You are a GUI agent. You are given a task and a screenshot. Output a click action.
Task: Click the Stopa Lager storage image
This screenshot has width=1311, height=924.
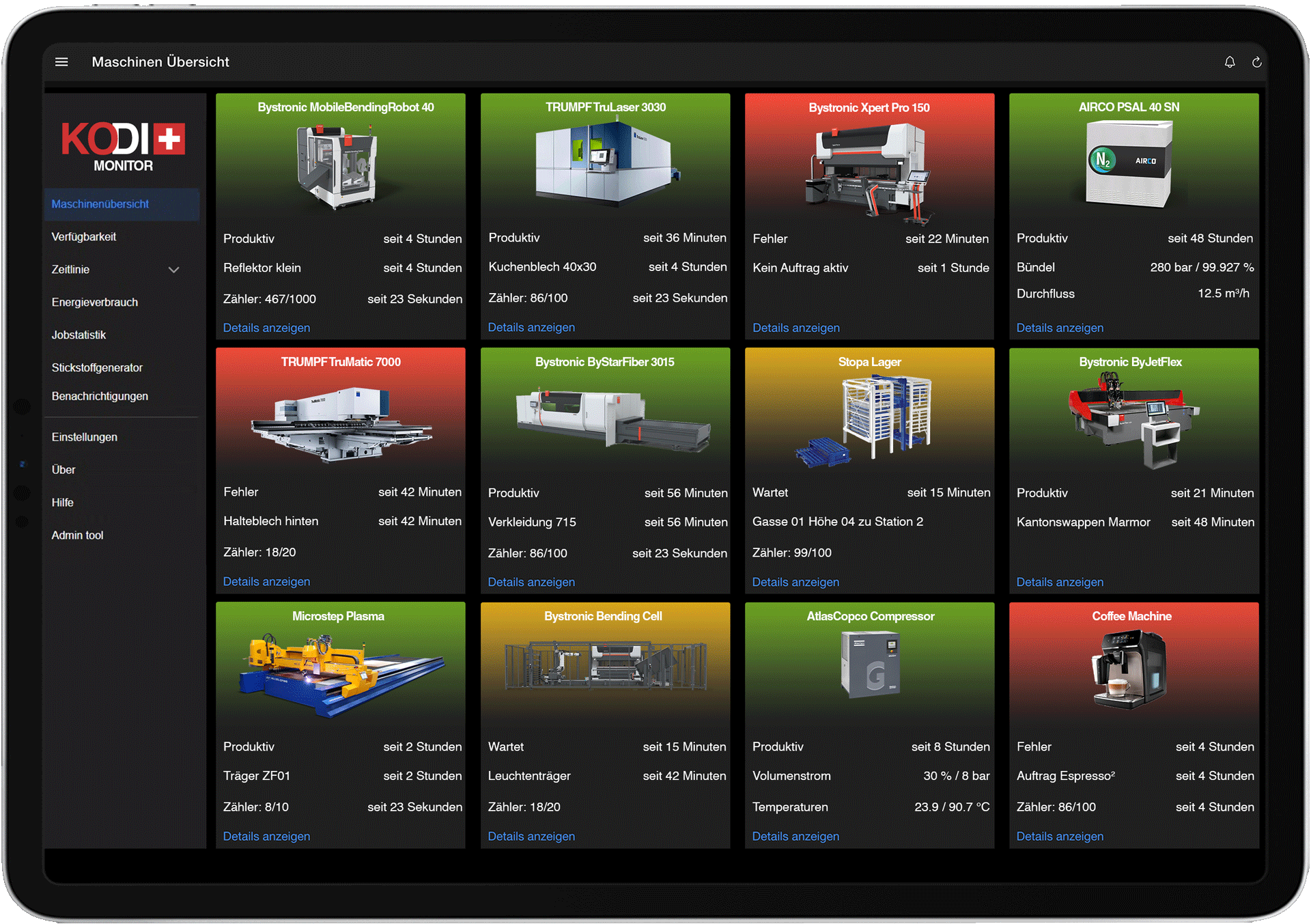coord(864,421)
